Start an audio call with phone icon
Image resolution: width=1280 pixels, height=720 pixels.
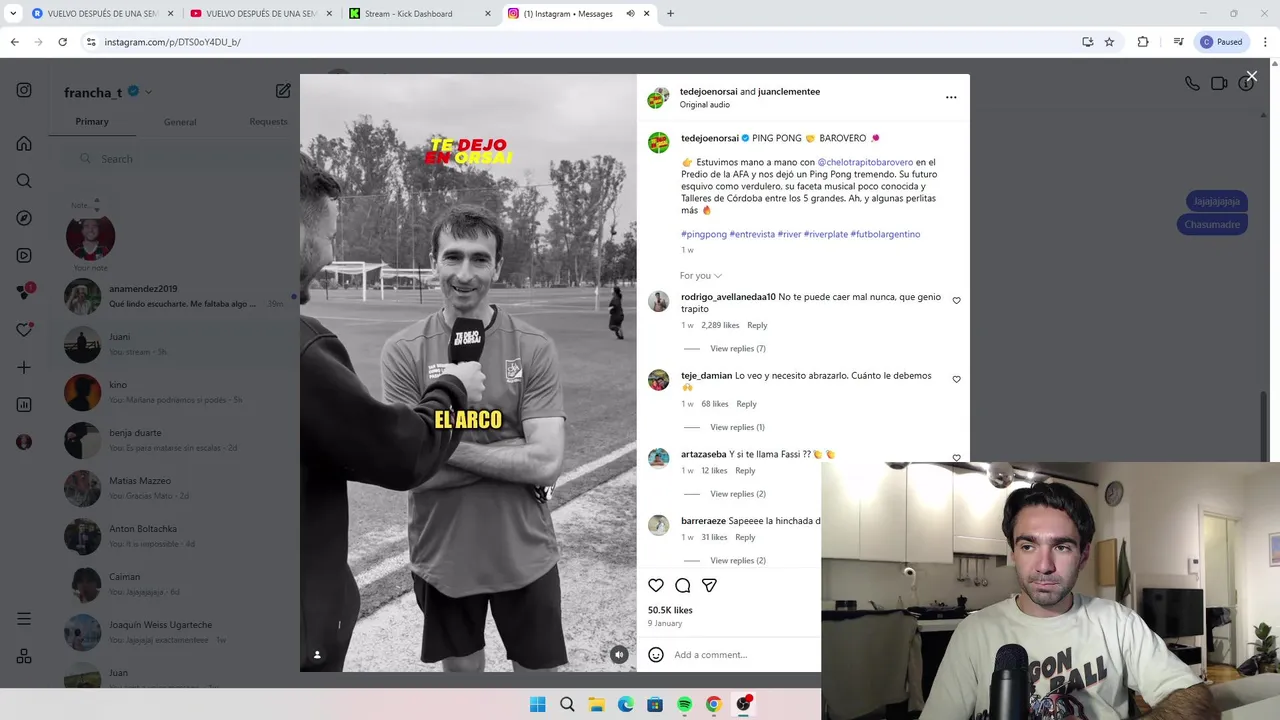tap(1192, 84)
